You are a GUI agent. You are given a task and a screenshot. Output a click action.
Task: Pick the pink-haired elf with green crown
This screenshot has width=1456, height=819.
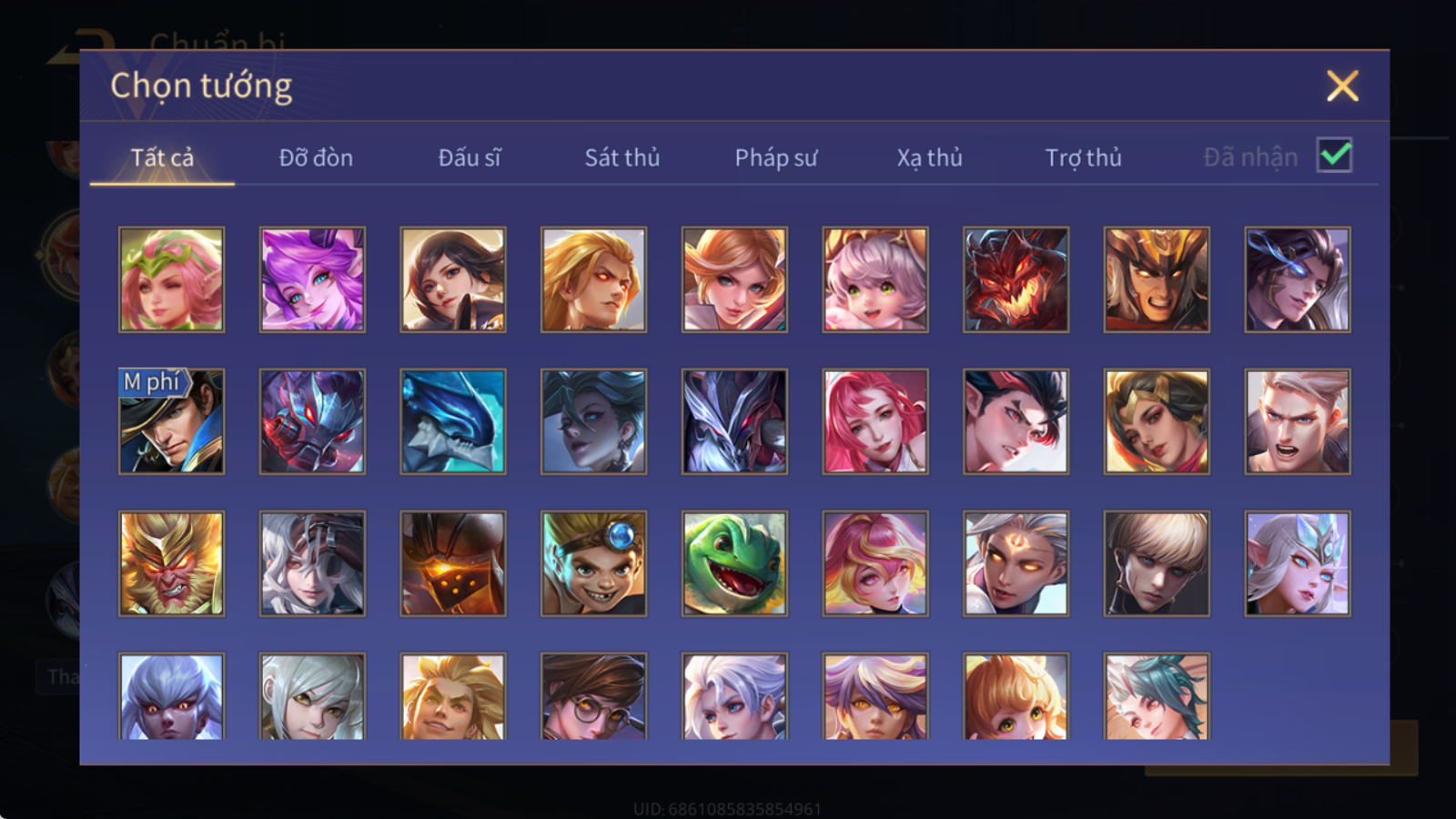click(171, 279)
